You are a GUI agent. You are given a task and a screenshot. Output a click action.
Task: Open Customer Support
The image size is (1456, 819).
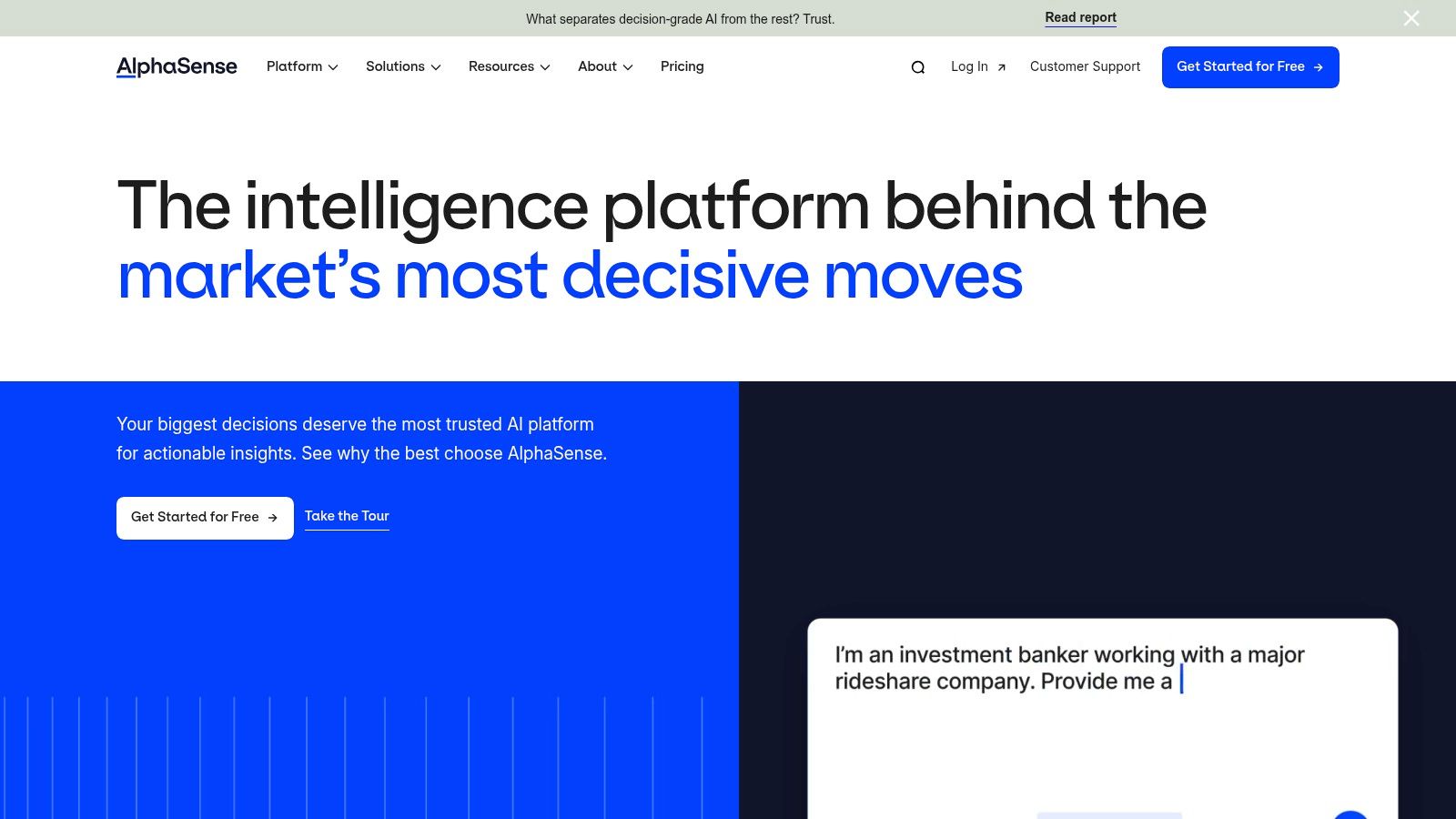1085,66
